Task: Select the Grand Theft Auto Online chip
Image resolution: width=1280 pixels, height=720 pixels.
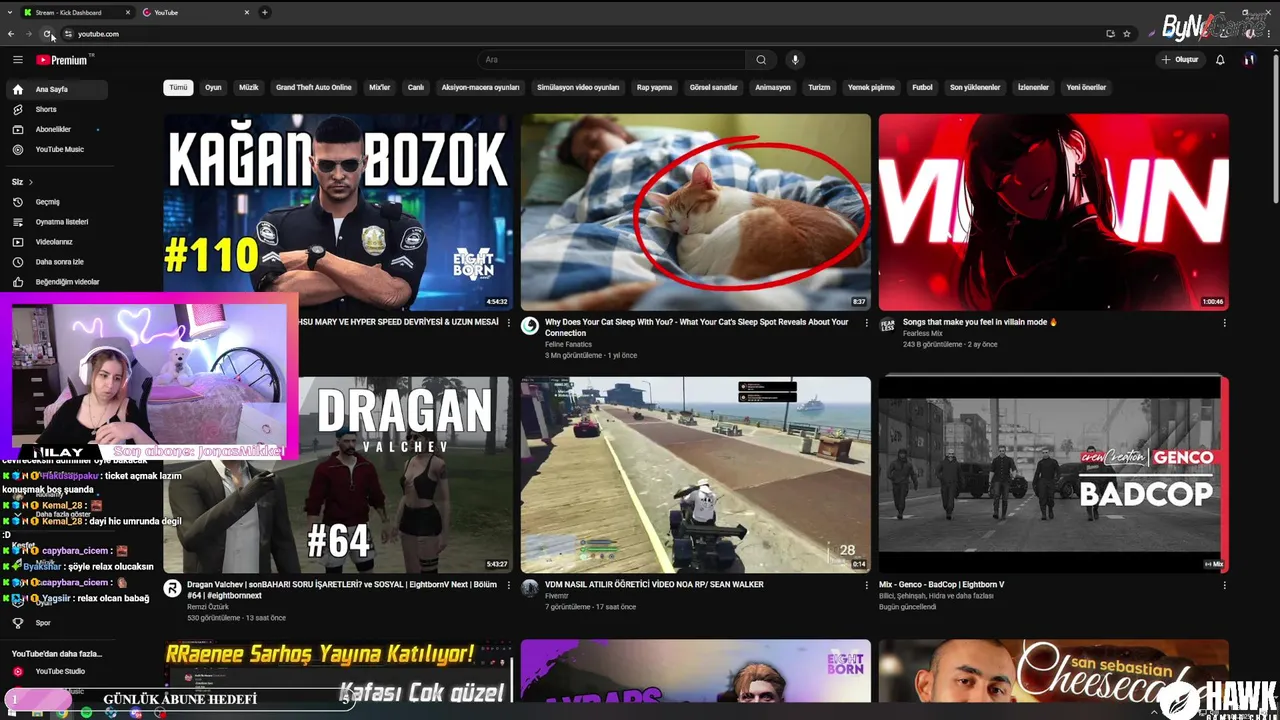Action: pos(313,87)
